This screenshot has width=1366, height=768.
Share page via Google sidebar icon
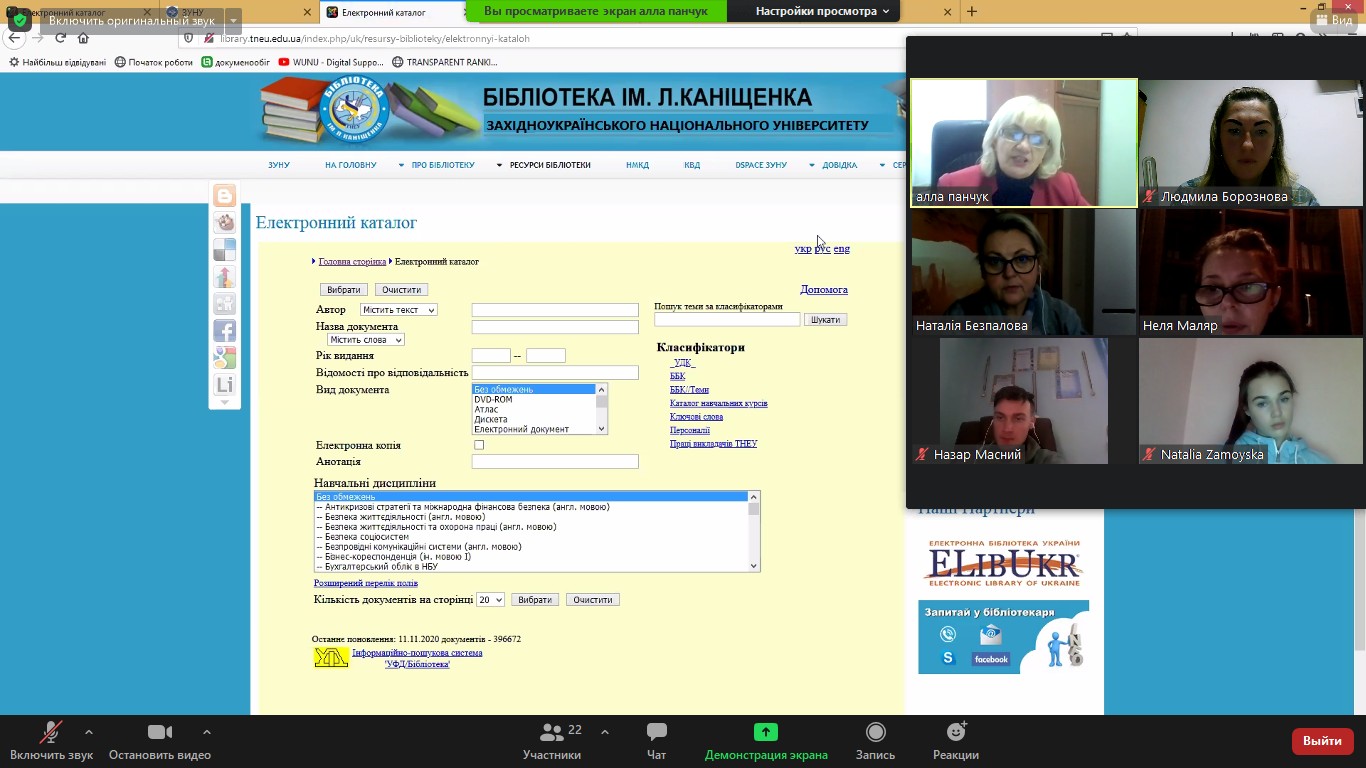tap(224, 358)
